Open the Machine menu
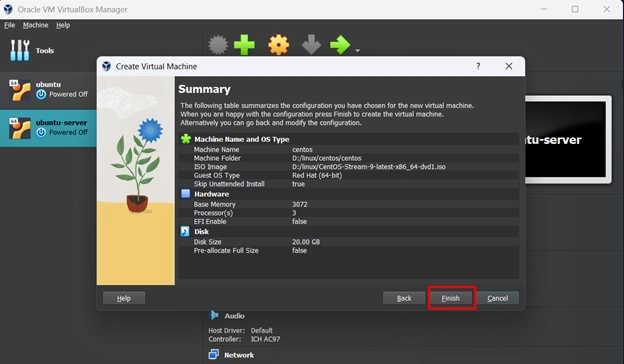624x364 pixels. [35, 25]
